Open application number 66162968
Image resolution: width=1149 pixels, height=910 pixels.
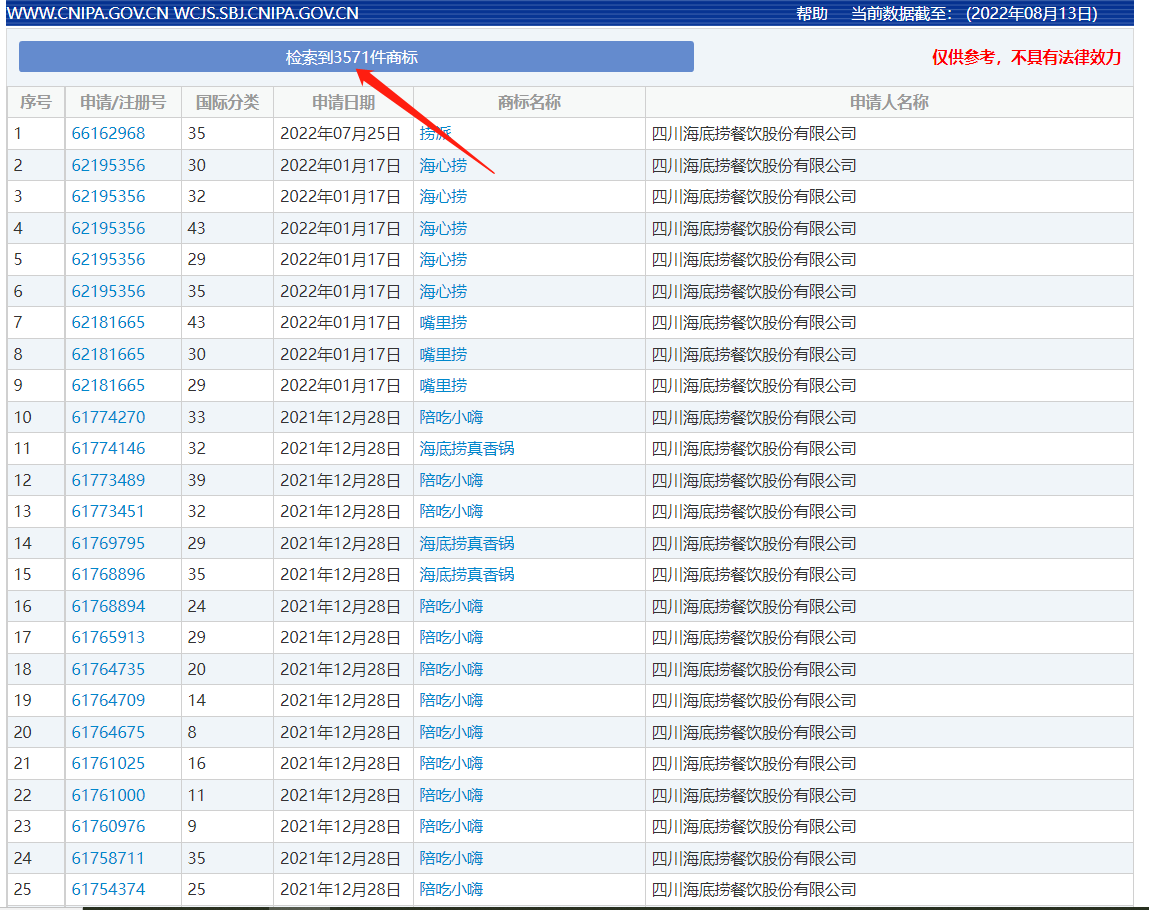coord(108,133)
